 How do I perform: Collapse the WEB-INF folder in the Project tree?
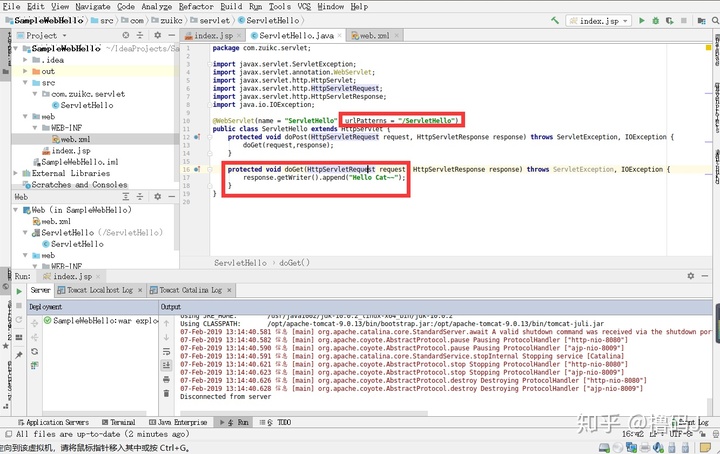35,128
